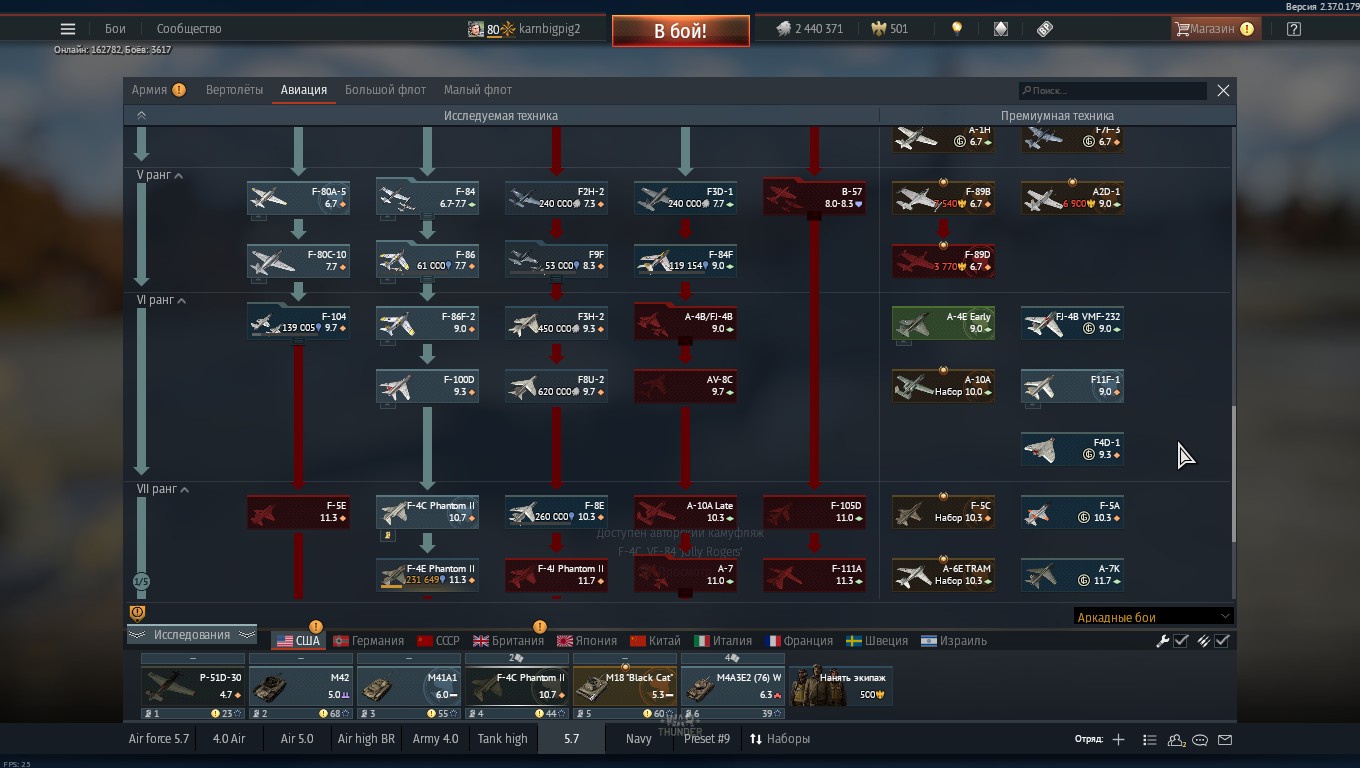Click the Silver Lions currency icon

click(x=784, y=29)
